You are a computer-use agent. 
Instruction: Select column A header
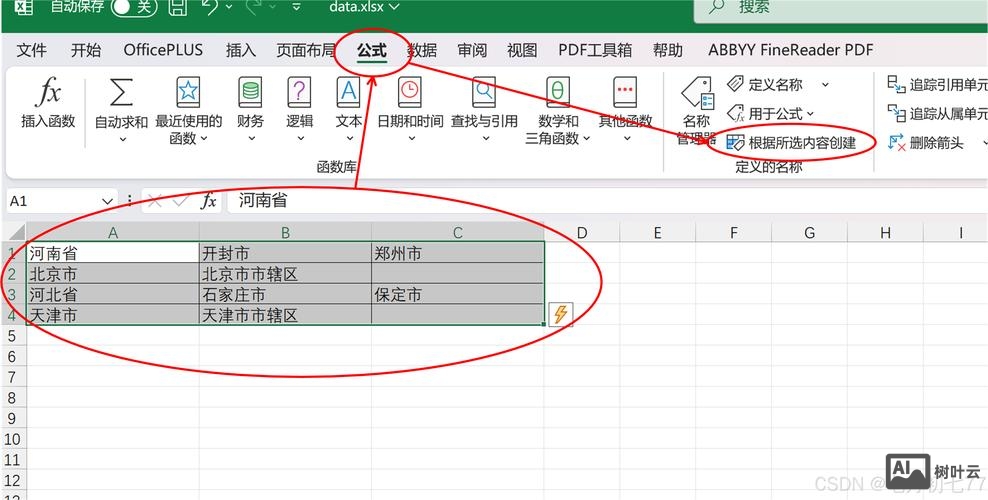[x=113, y=232]
